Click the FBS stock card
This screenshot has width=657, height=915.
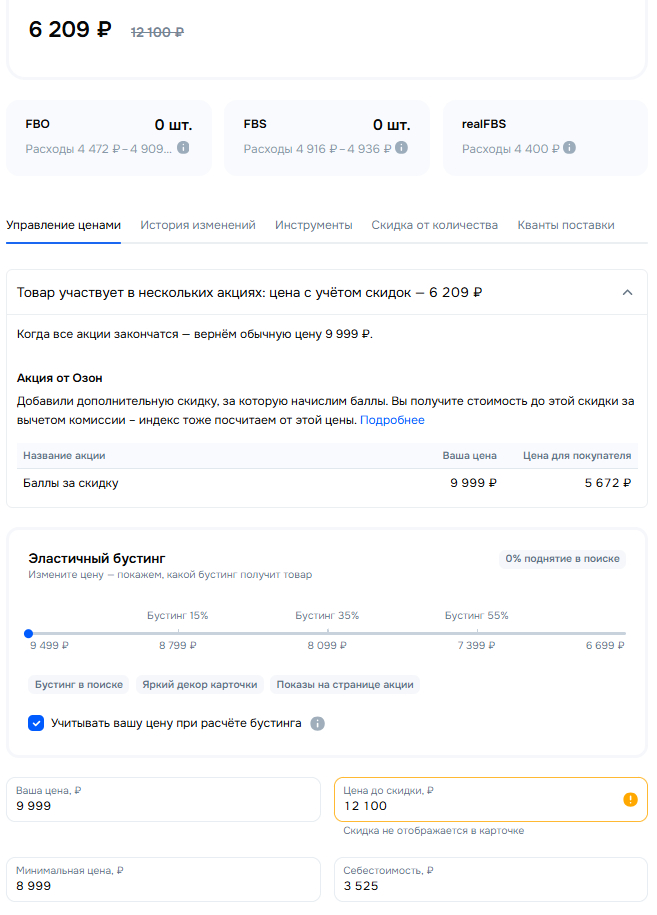click(x=327, y=138)
